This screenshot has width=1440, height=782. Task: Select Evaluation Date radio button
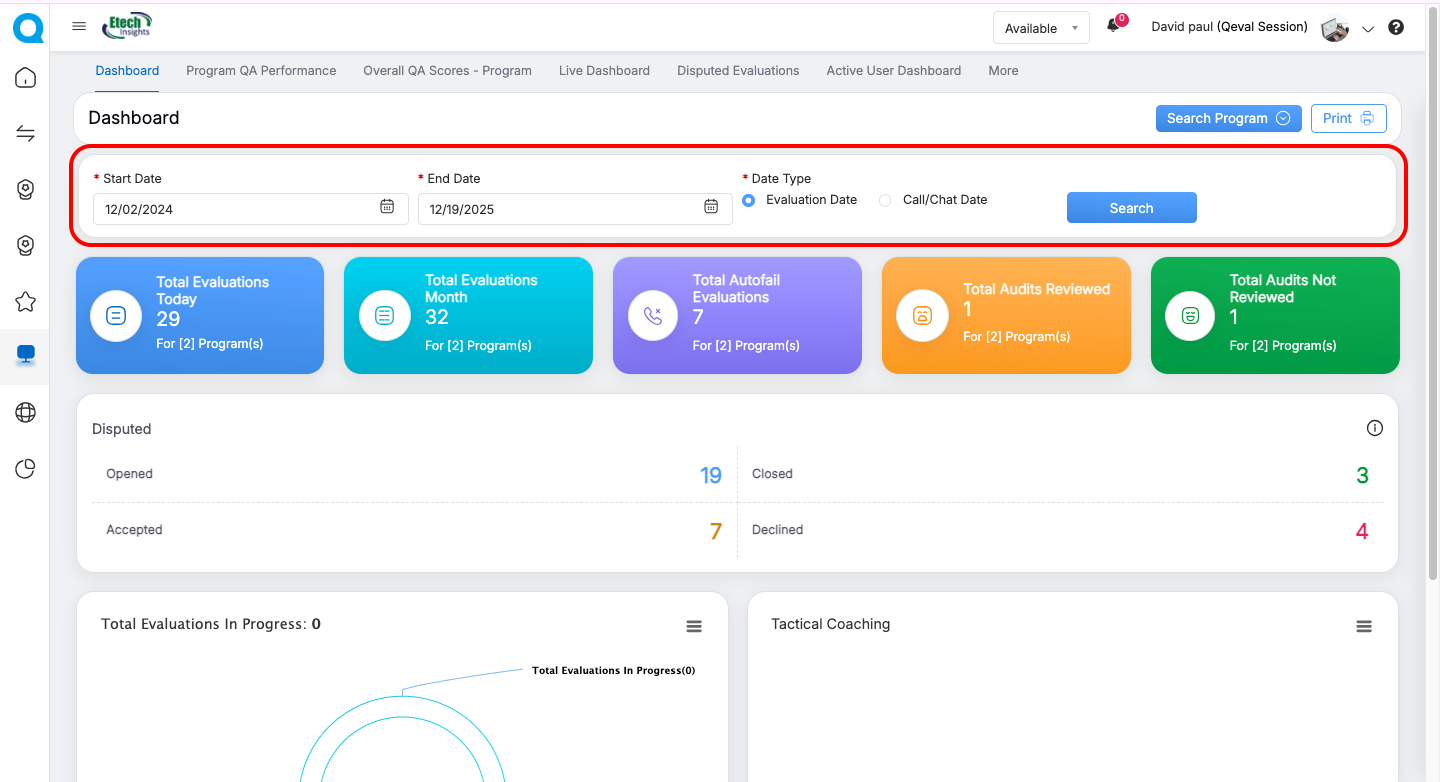(x=749, y=200)
